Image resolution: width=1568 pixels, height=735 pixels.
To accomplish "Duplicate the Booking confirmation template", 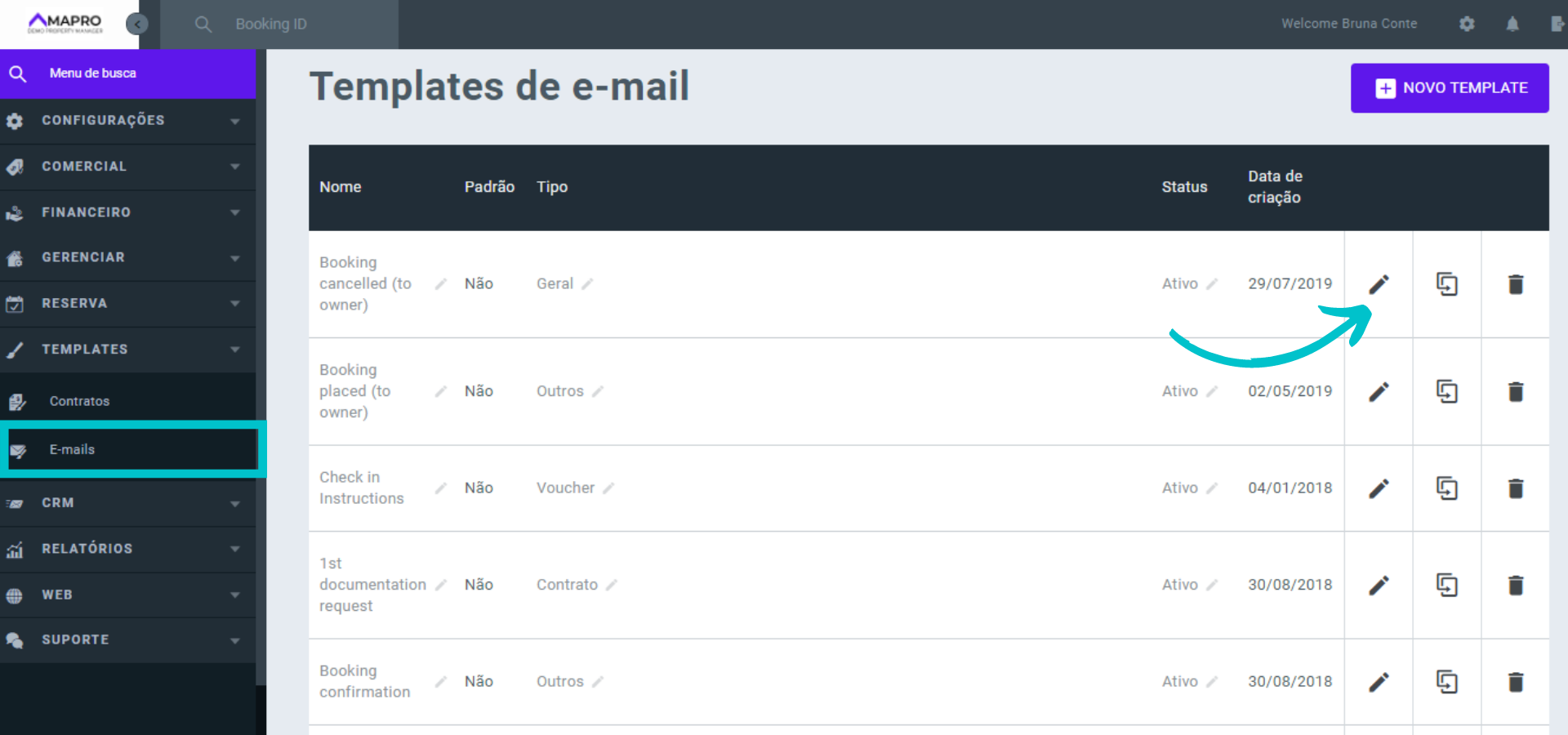I will coord(1447,682).
